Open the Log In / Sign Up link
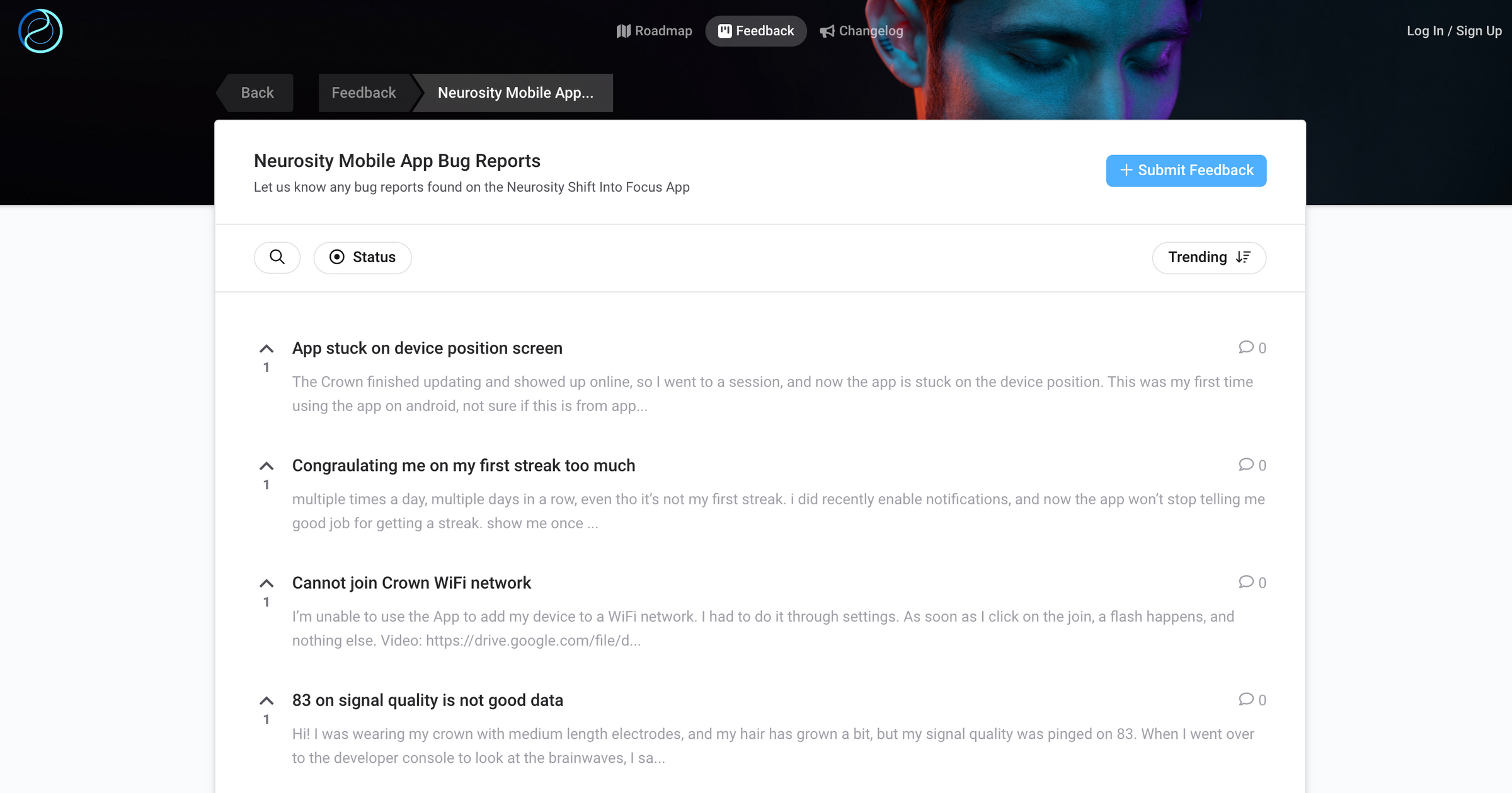1512x793 pixels. coord(1454,30)
